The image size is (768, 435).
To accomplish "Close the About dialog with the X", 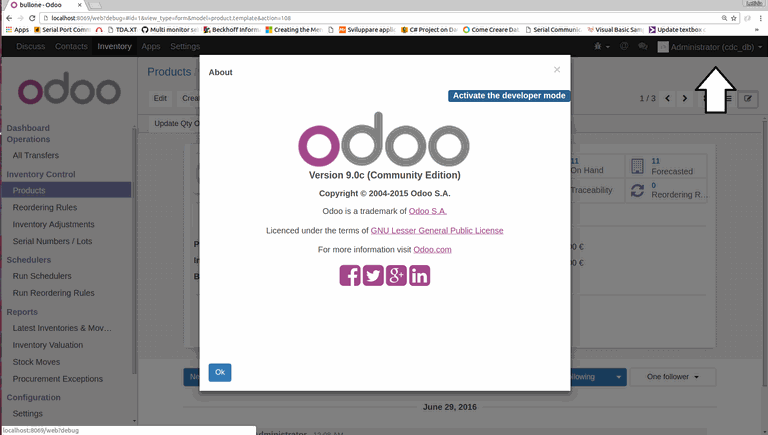I will (557, 70).
